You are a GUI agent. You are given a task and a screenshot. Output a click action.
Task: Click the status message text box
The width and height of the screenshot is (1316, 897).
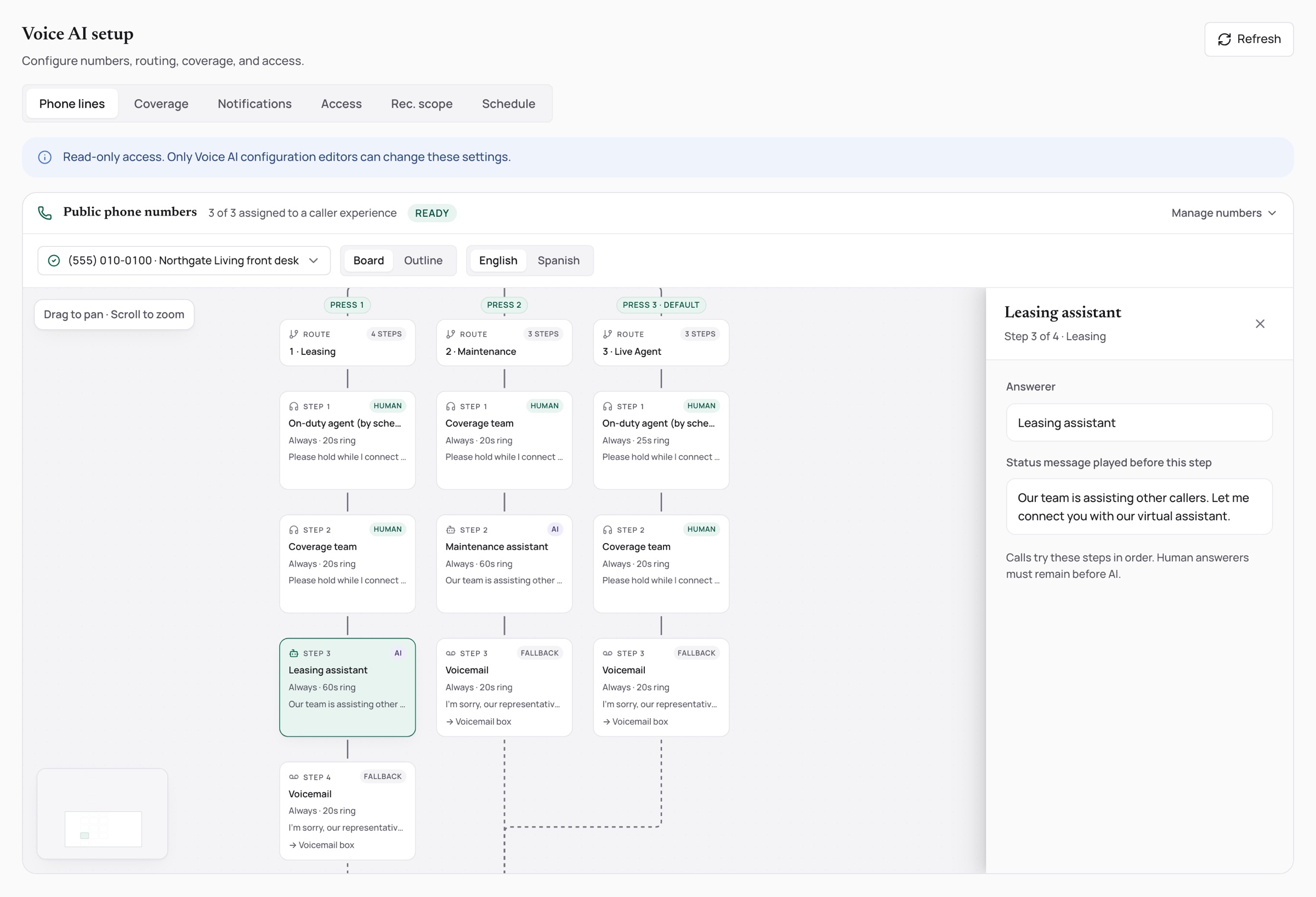click(x=1139, y=506)
